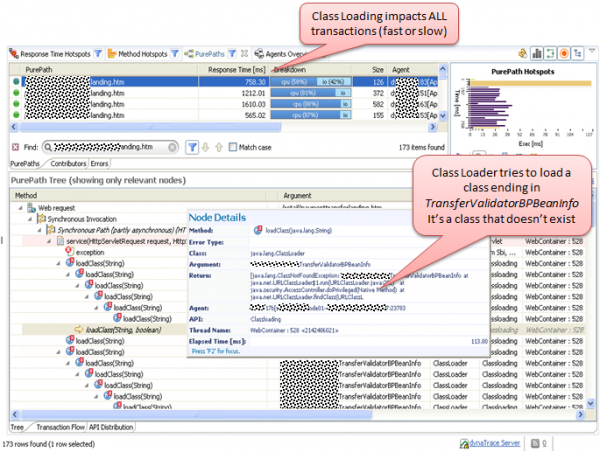Image resolution: width=600 pixels, height=452 pixels.
Task: Collapse the Web request node
Action: [x=20, y=208]
